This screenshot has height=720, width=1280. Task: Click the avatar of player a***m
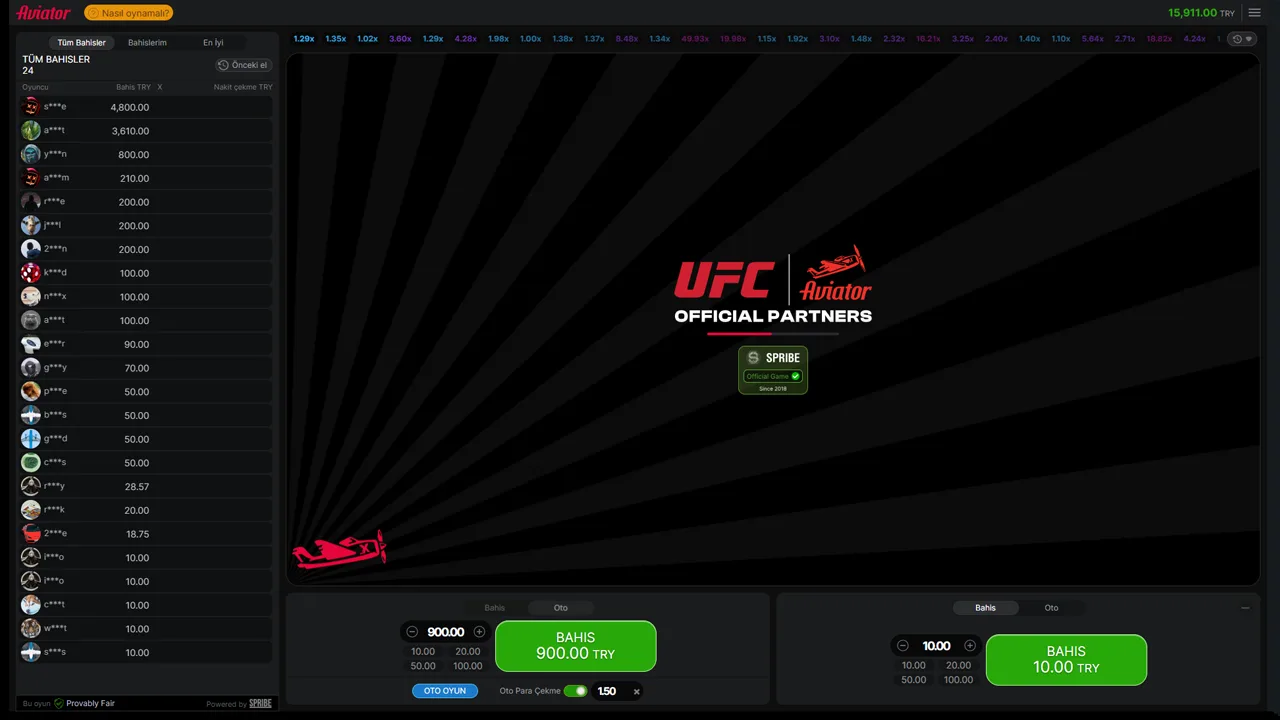click(x=31, y=178)
